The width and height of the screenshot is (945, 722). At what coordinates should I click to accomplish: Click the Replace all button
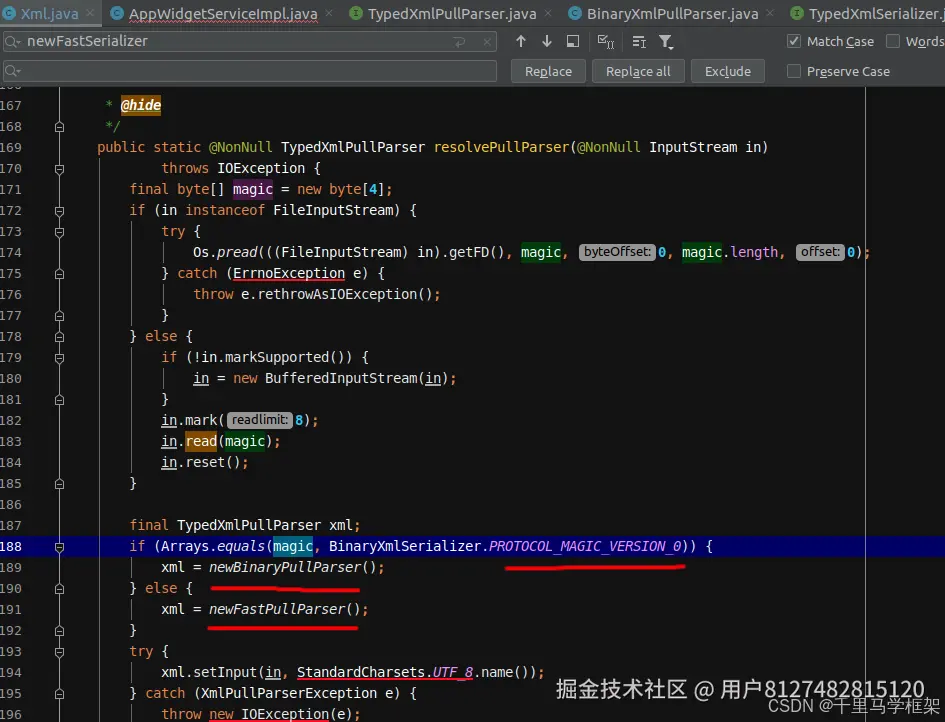click(638, 71)
